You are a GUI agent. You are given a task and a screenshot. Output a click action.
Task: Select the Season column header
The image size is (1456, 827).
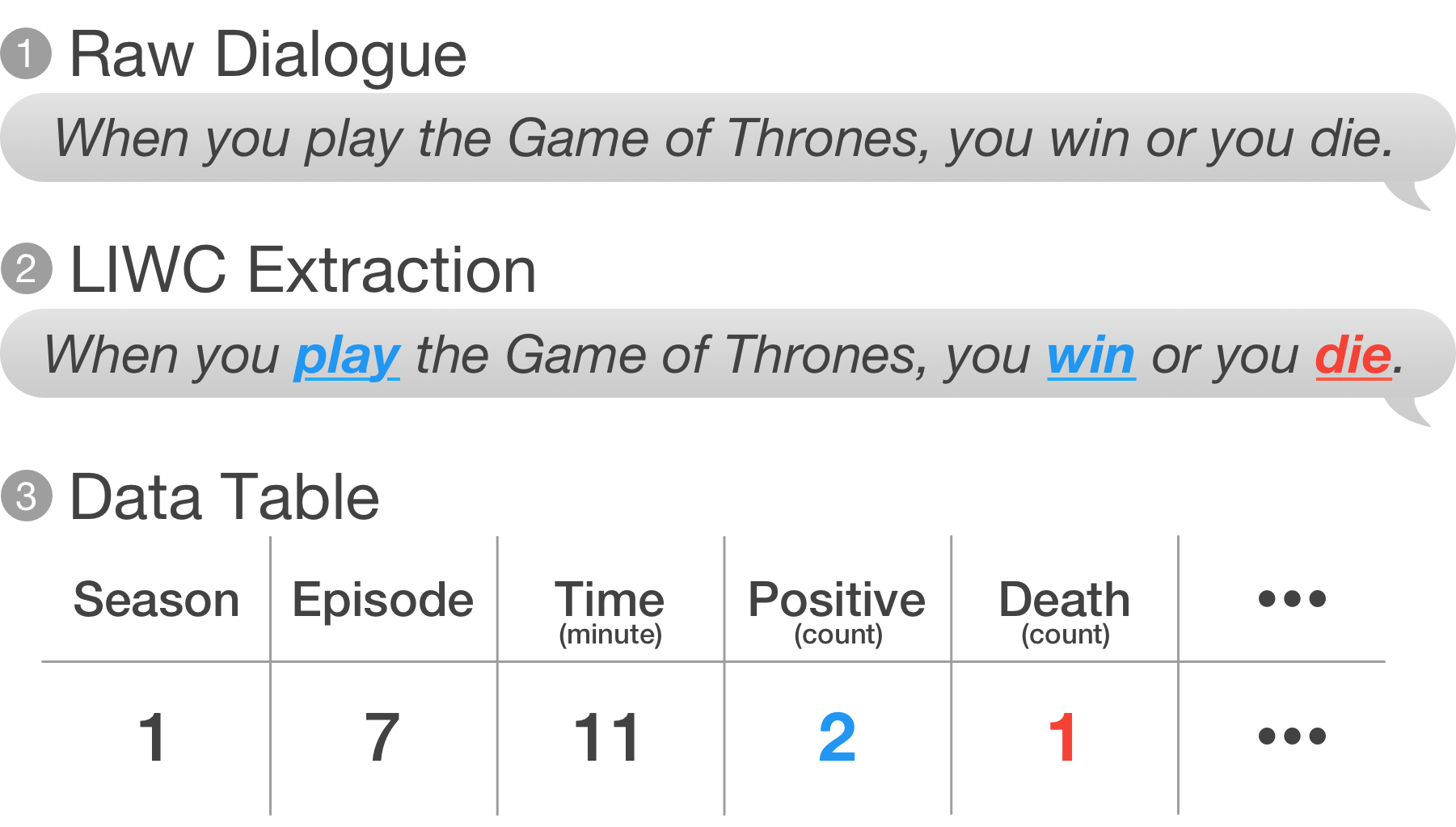pyautogui.click(x=156, y=600)
